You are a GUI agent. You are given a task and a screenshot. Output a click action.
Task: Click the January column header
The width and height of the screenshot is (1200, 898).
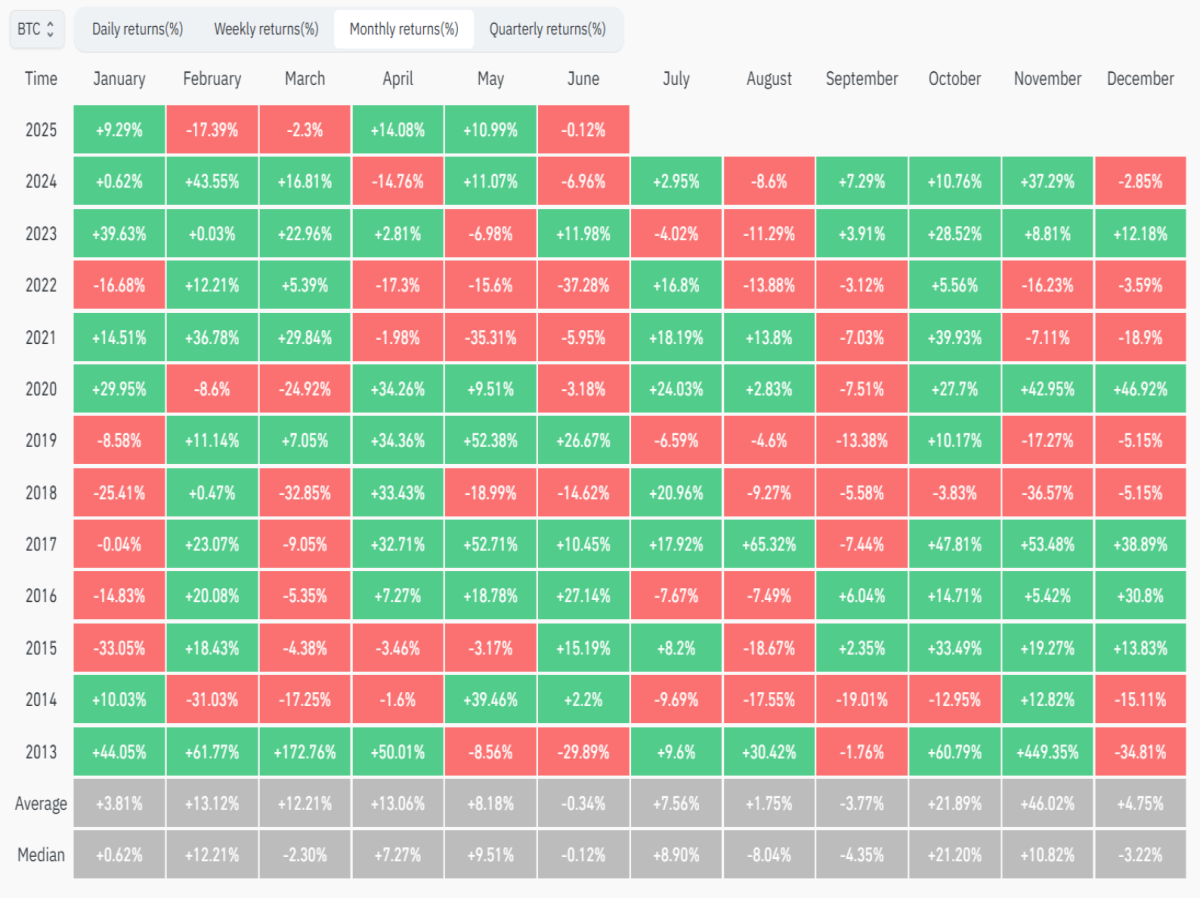coord(118,79)
